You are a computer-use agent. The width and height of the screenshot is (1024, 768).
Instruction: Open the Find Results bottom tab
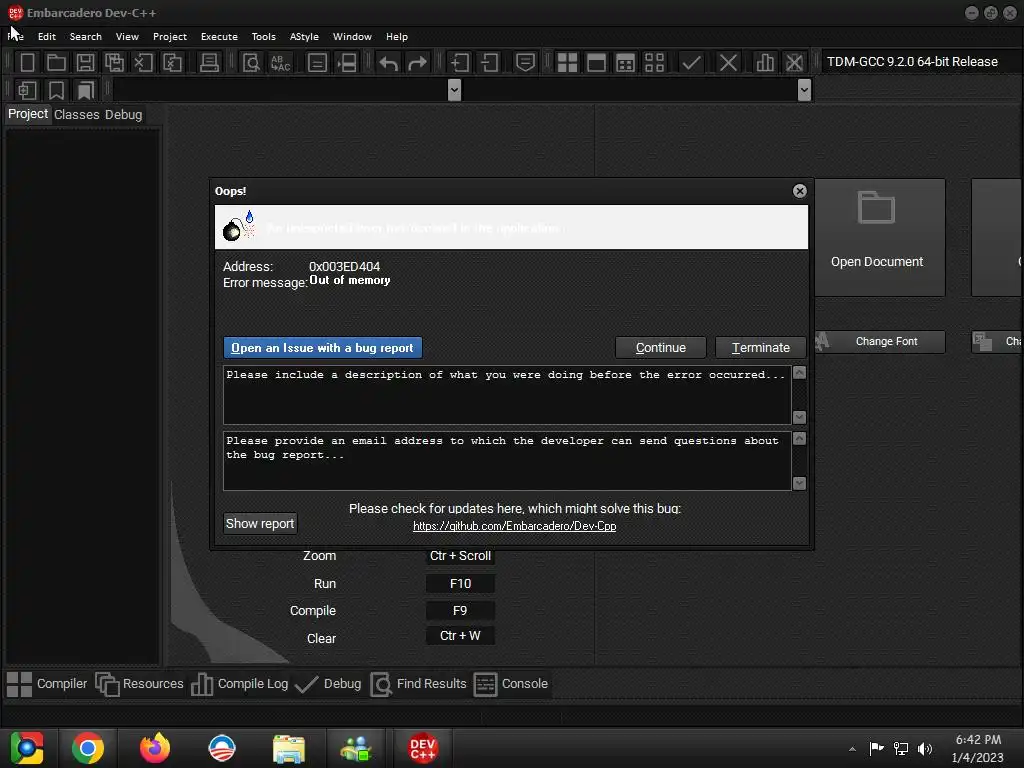coord(419,684)
